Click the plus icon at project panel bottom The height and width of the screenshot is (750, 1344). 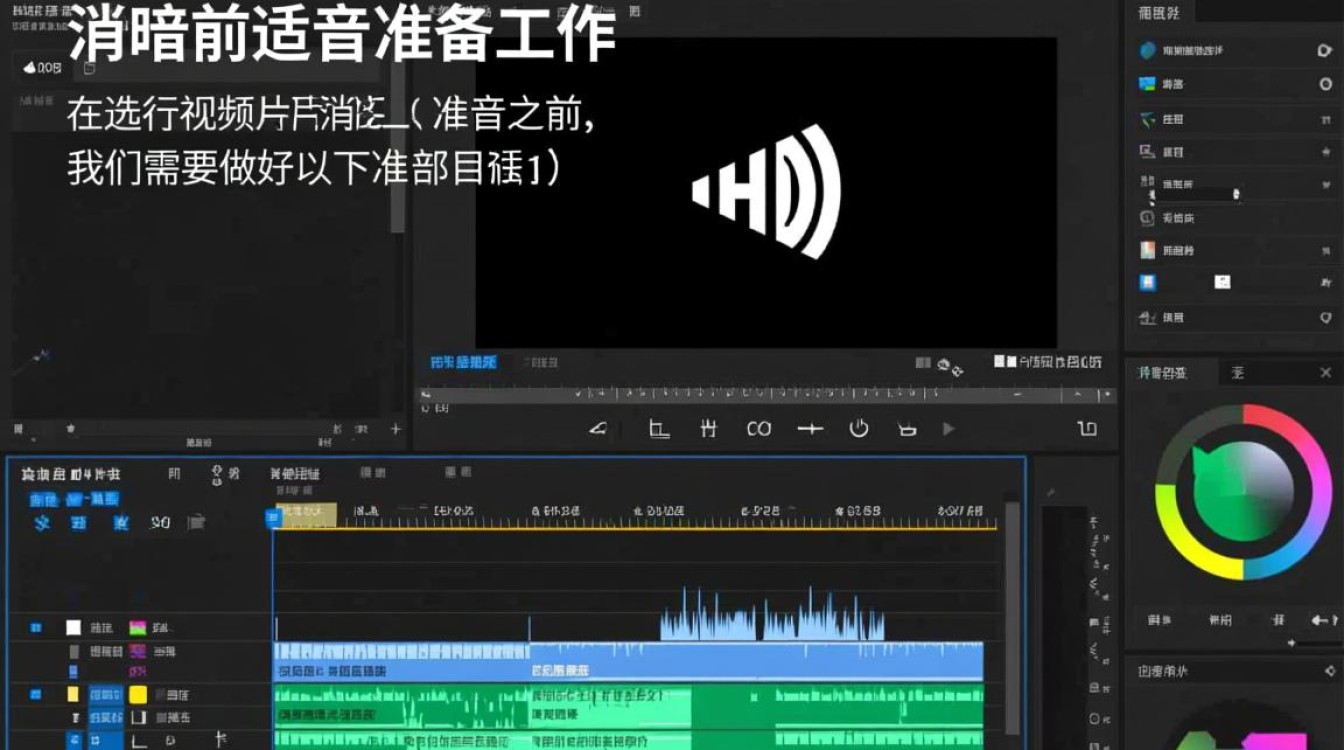click(x=395, y=429)
